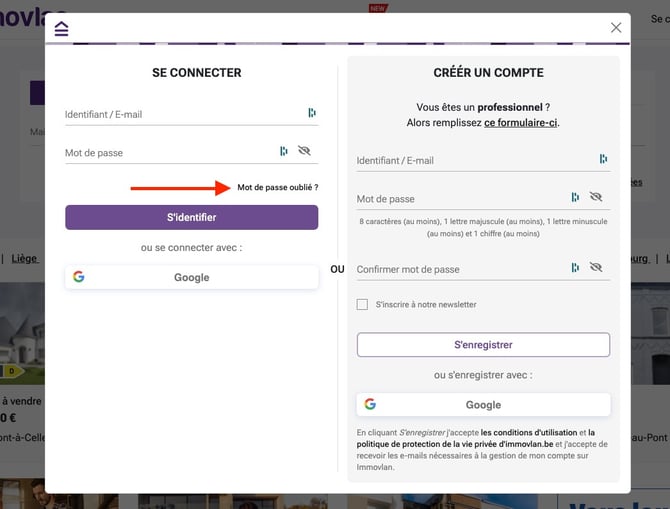Open the 'ce formulaire-ci' professional link
This screenshot has width=670, height=509.
[520, 123]
